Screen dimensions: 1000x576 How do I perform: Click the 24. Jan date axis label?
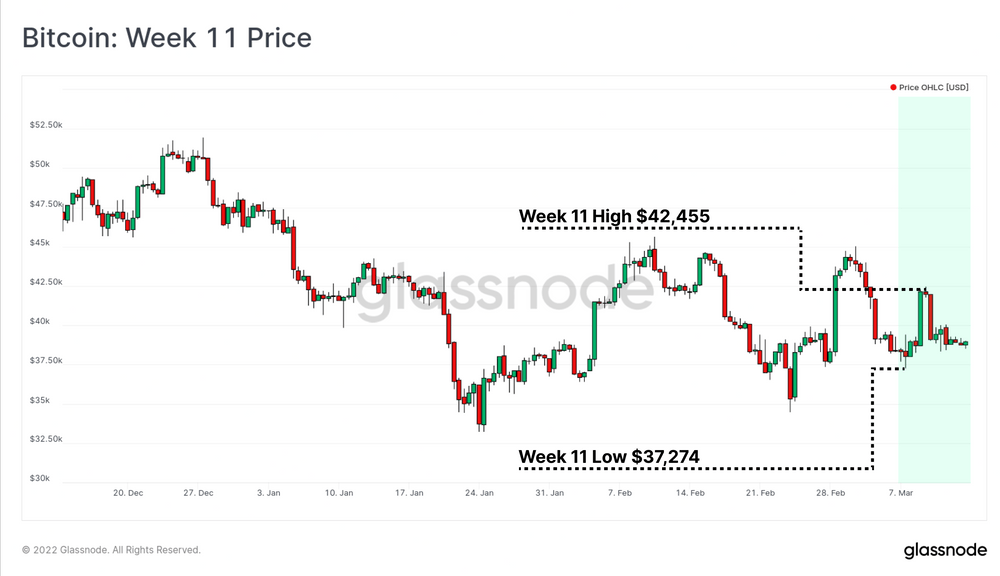tap(479, 493)
